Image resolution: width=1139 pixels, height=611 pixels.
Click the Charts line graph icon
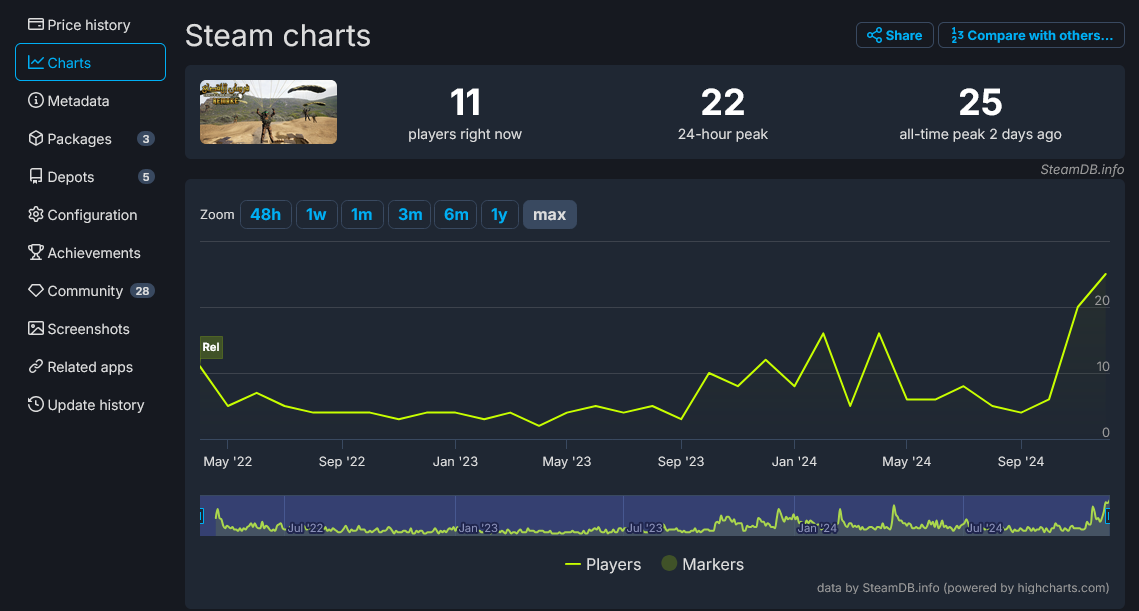click(36, 62)
